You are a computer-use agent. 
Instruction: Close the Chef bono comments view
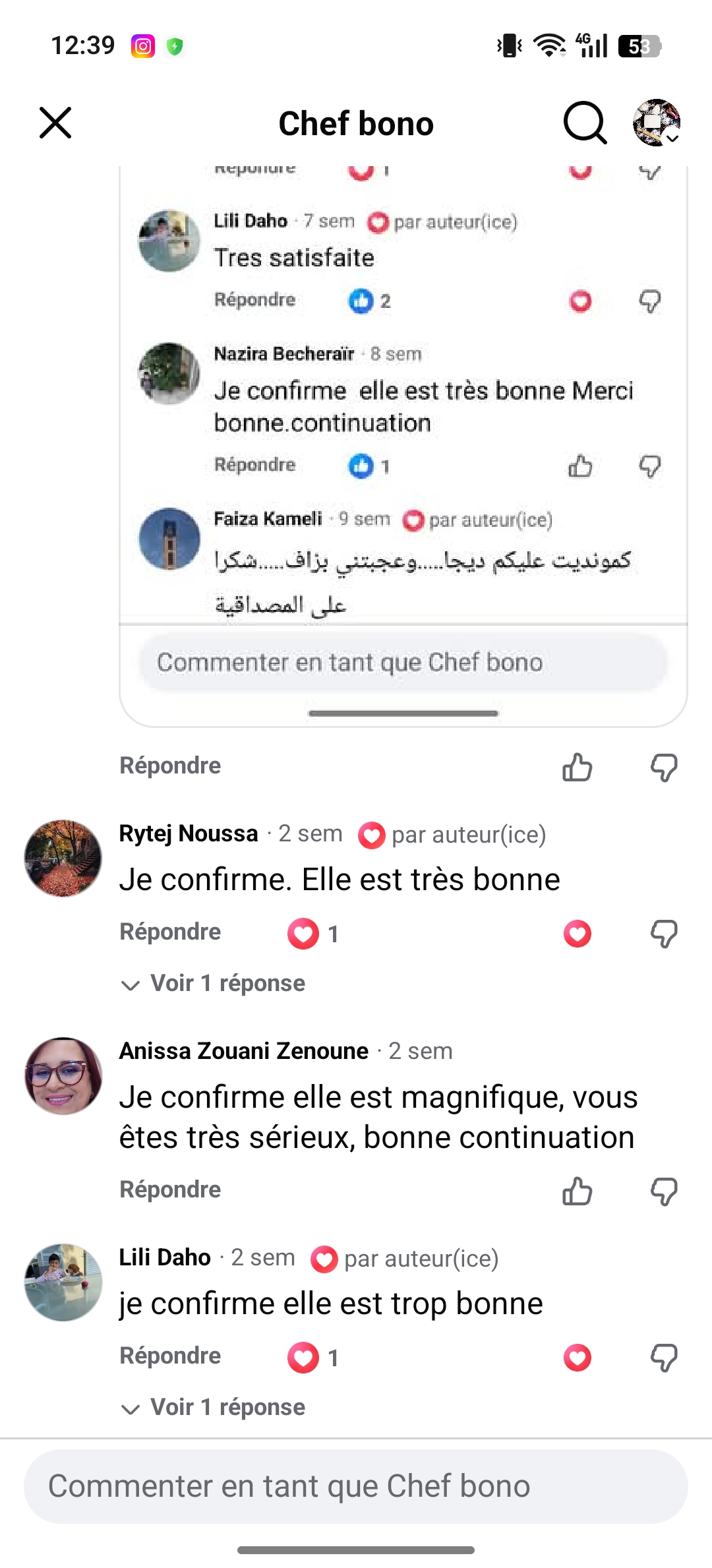[x=55, y=123]
